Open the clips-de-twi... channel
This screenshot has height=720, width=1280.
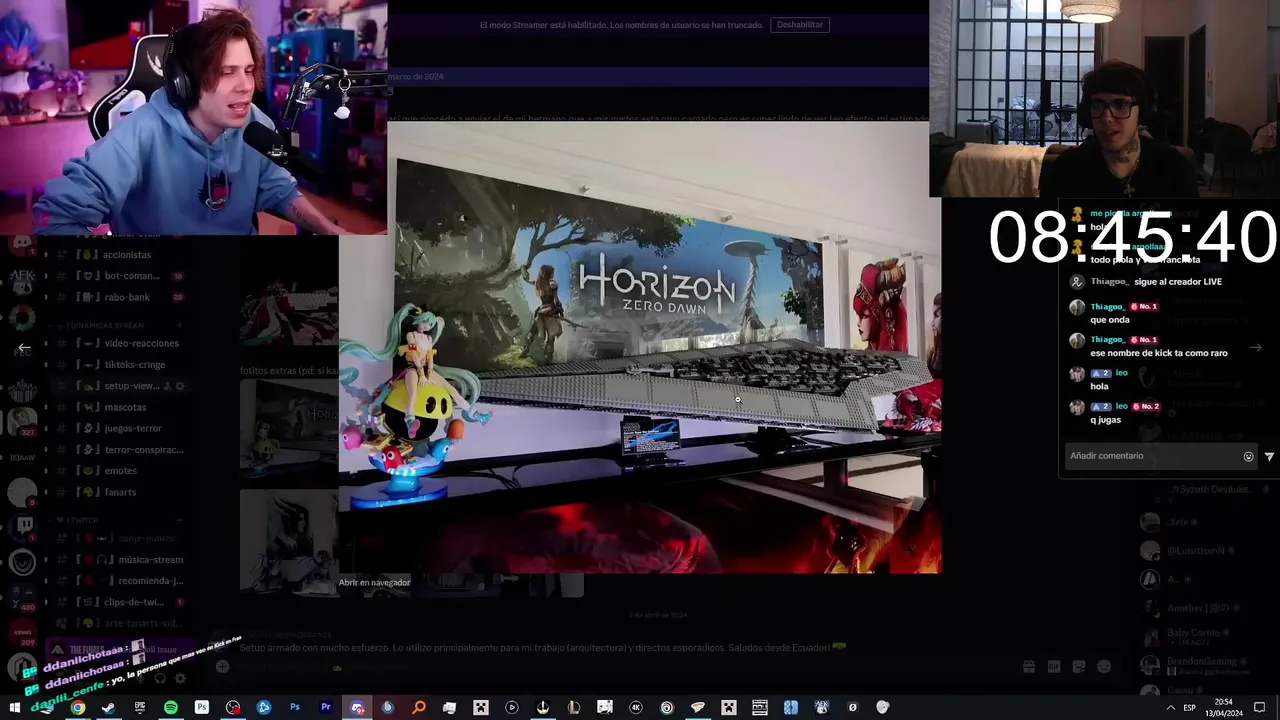click(118, 602)
